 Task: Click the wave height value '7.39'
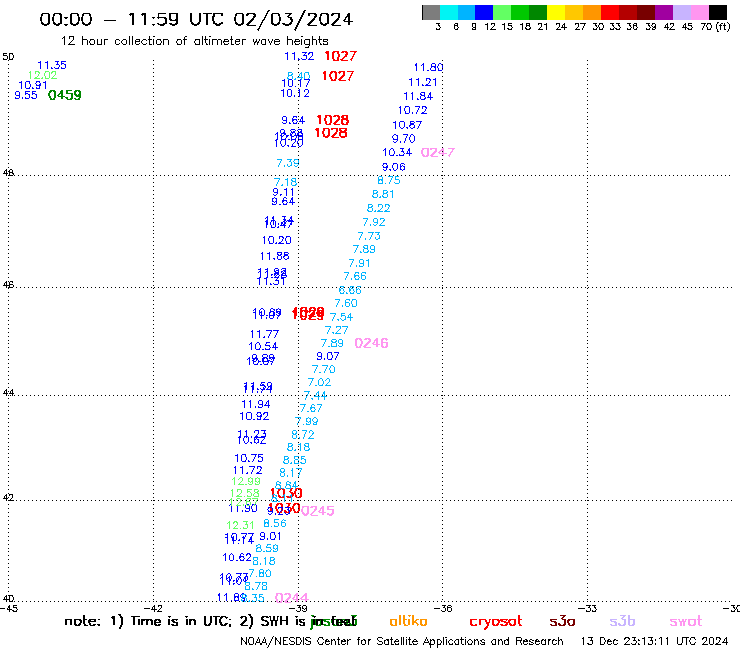(288, 163)
